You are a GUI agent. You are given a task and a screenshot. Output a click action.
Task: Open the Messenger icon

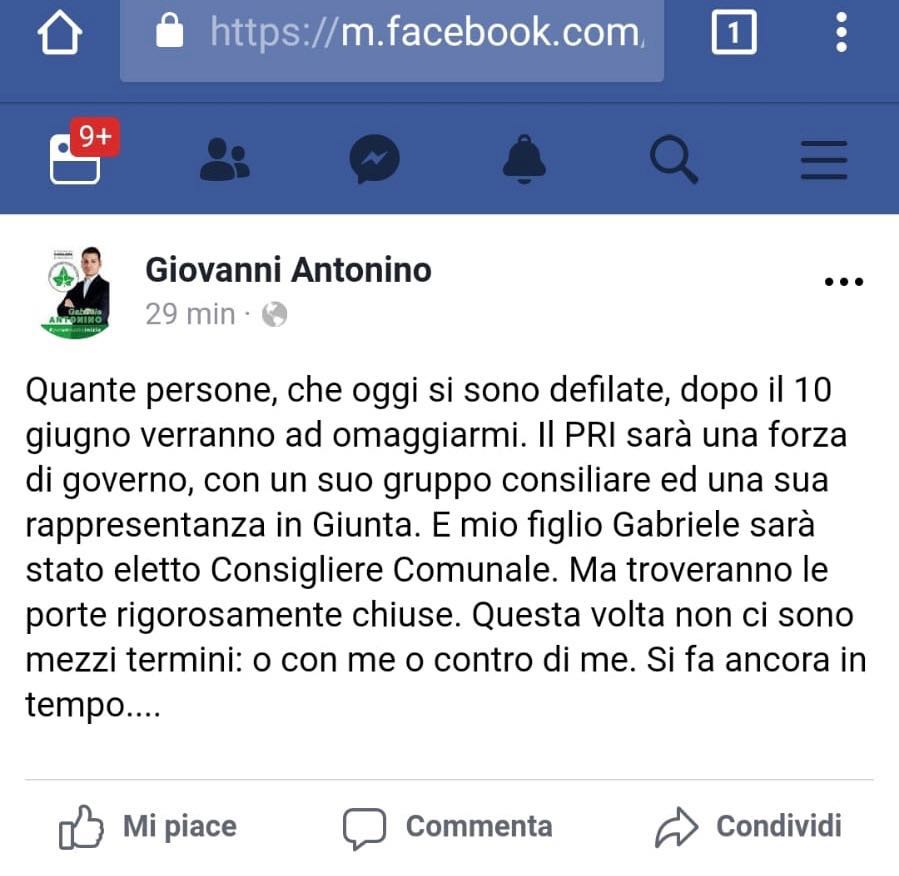(374, 159)
